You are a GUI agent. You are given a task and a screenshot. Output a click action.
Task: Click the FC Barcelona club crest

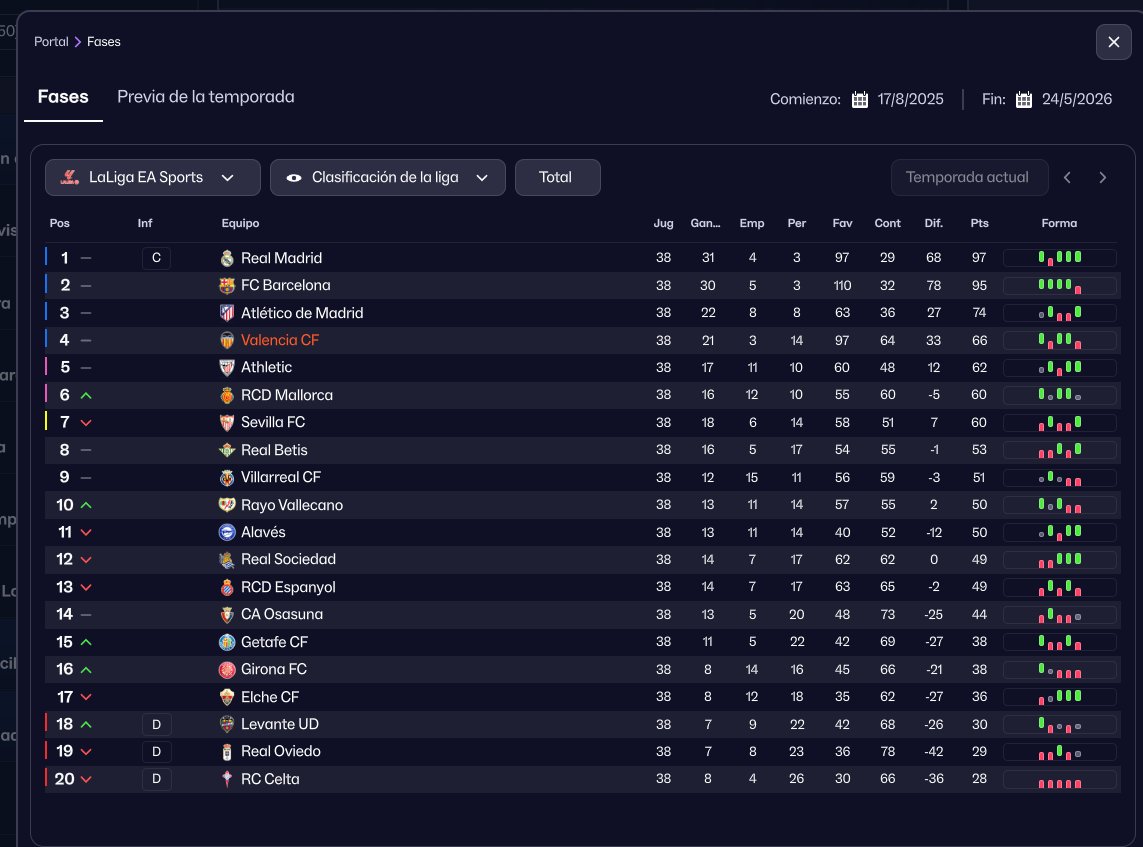[227, 285]
